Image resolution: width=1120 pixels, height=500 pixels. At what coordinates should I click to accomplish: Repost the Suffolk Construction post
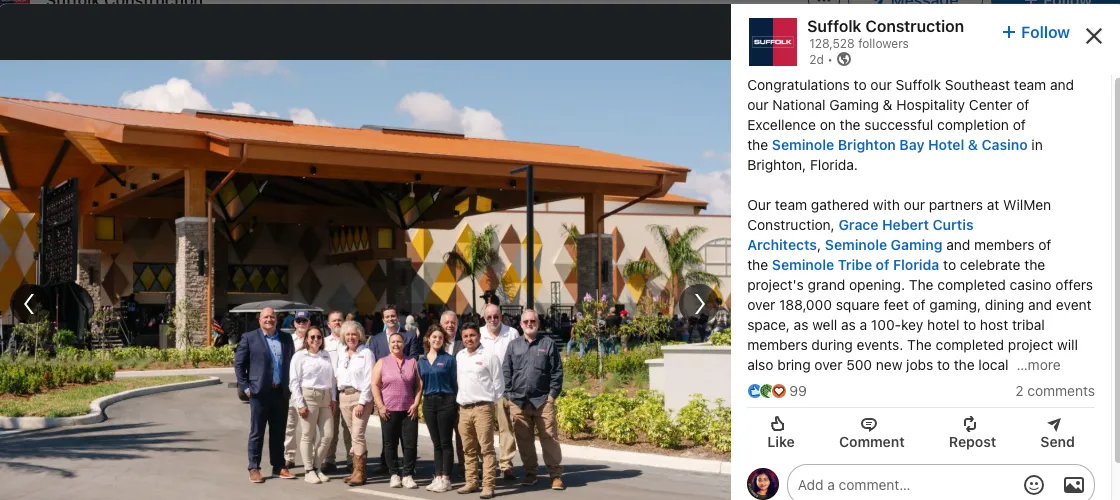click(x=971, y=433)
